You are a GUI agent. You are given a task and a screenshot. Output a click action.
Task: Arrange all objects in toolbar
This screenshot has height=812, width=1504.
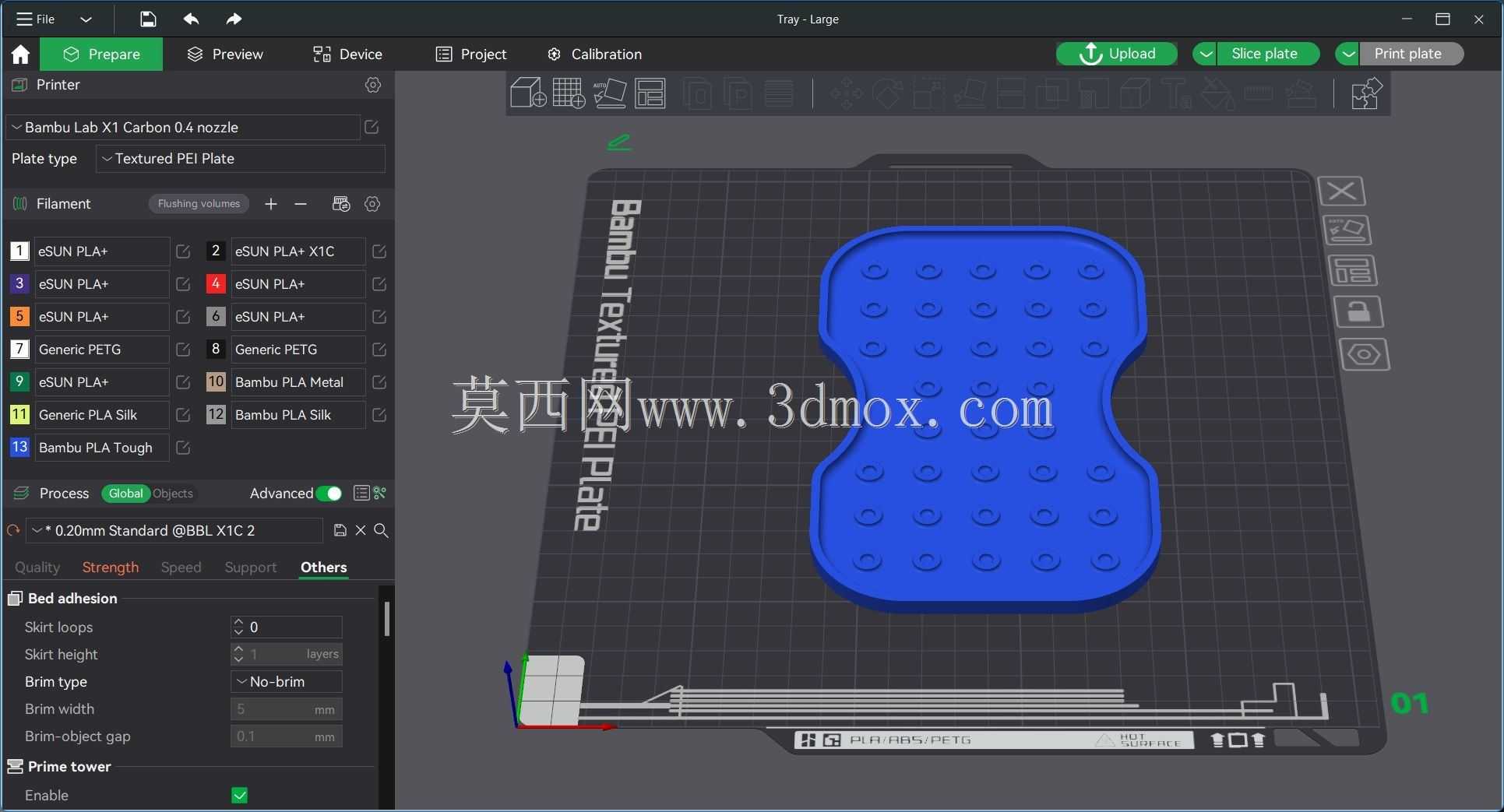coord(650,93)
